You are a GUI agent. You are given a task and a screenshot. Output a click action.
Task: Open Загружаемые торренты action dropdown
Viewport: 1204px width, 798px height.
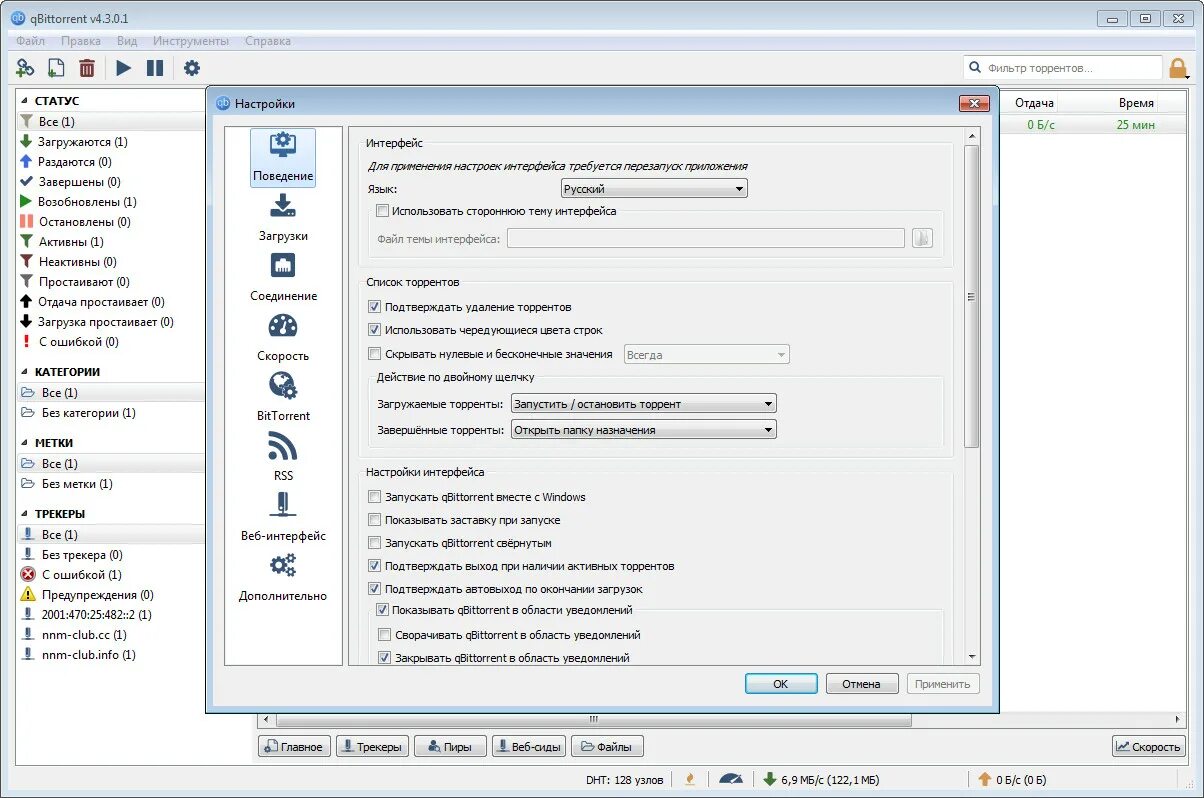[x=643, y=404]
